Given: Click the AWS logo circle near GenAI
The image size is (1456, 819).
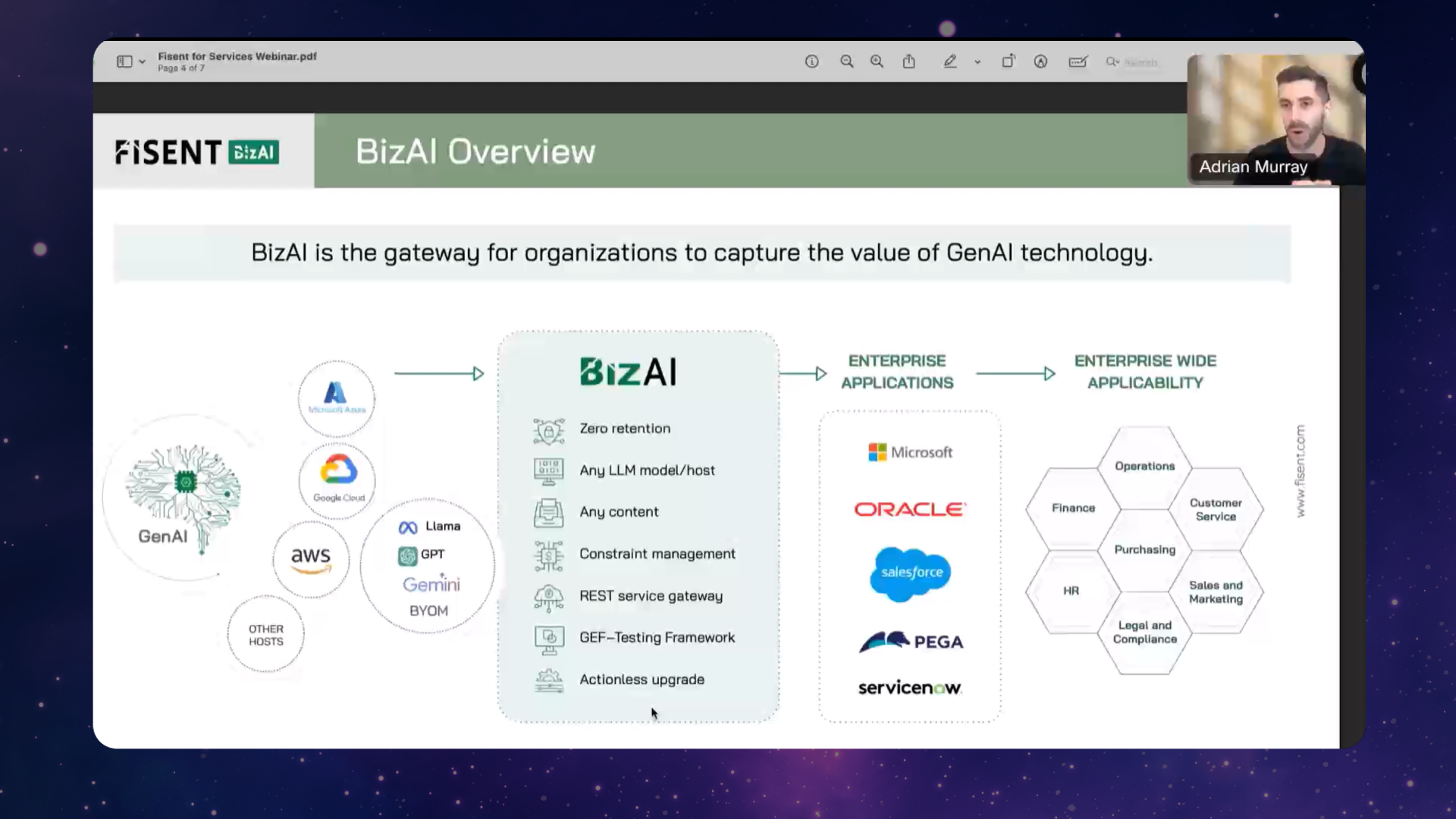Looking at the screenshot, I should pyautogui.click(x=310, y=559).
